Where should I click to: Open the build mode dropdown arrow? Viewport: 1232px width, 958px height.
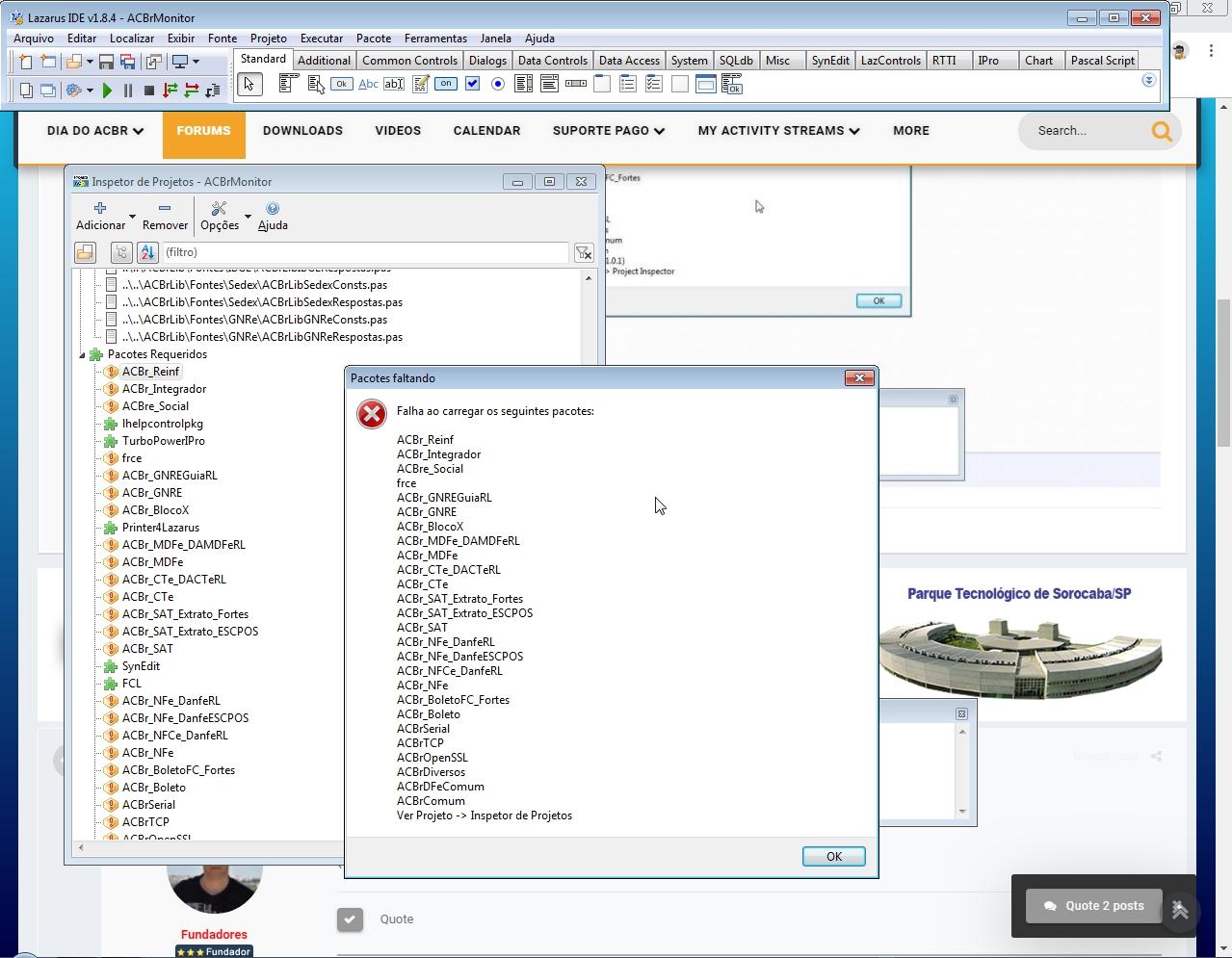[90, 91]
